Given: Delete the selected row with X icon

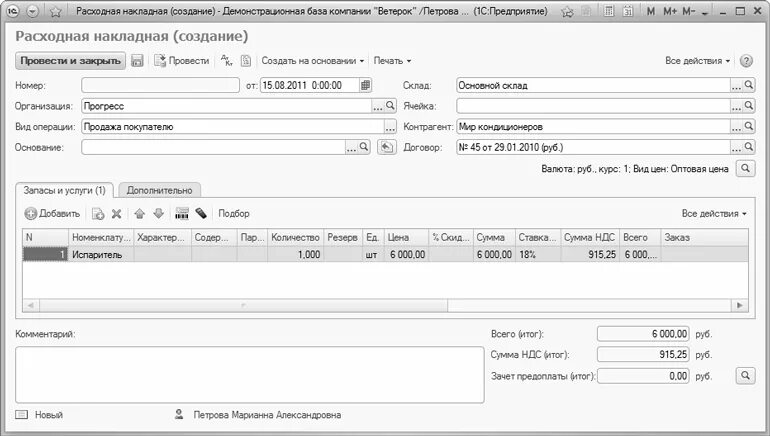Looking at the screenshot, I should pos(116,214).
